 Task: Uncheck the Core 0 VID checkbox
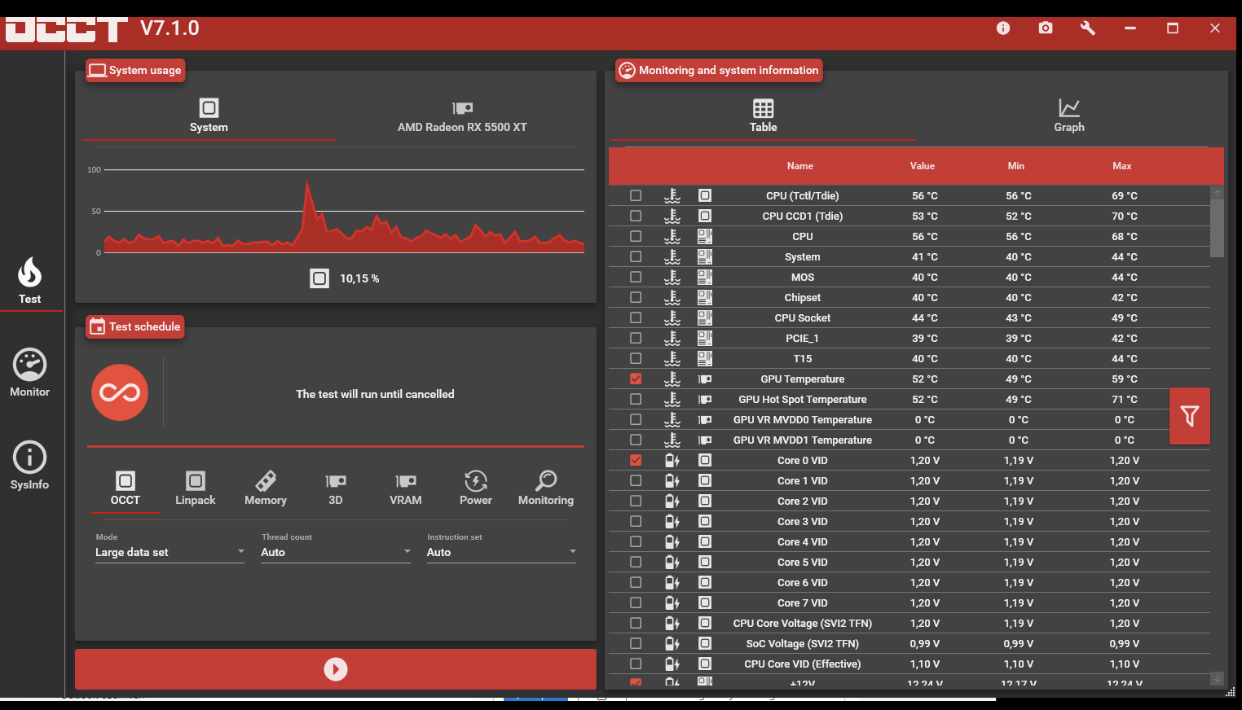[636, 460]
